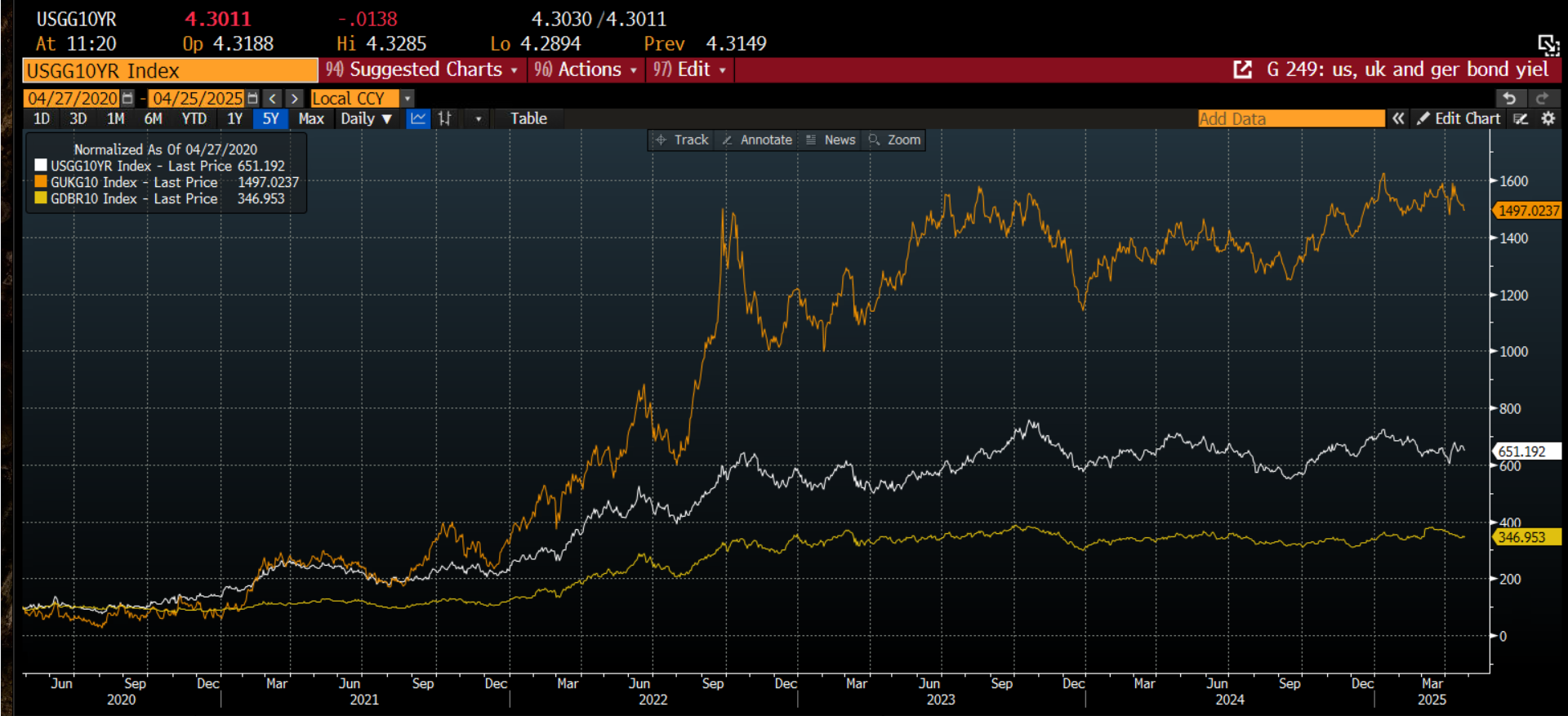Select the USGG10YR Index legend entry text

[x=167, y=166]
